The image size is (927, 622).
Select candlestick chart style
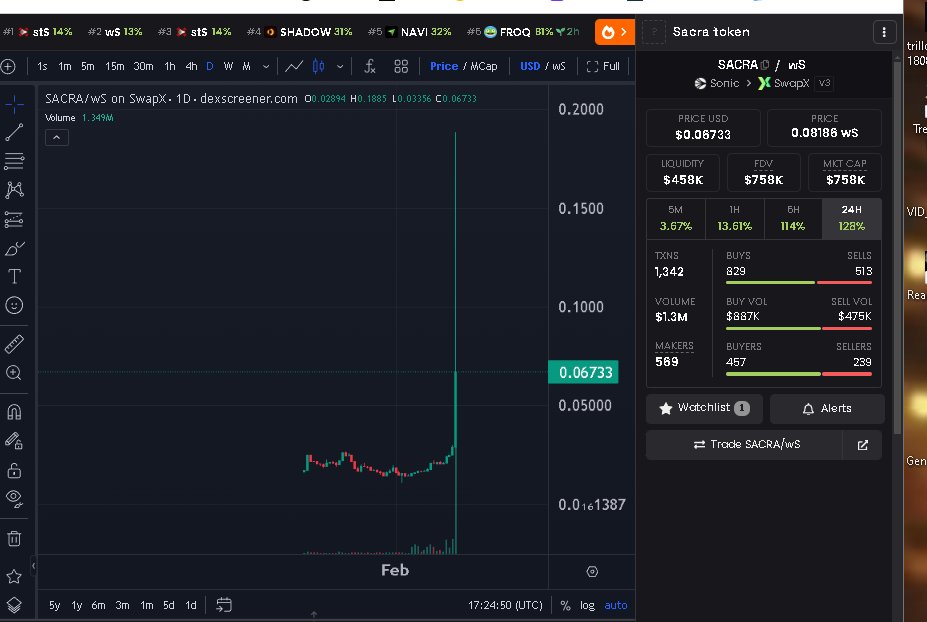319,66
